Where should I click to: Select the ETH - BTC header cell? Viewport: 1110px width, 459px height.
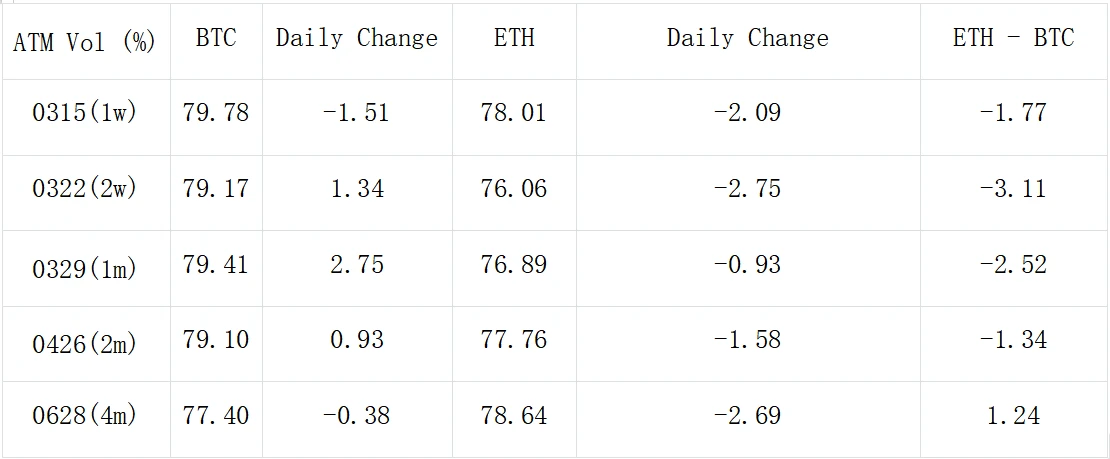(x=1013, y=38)
